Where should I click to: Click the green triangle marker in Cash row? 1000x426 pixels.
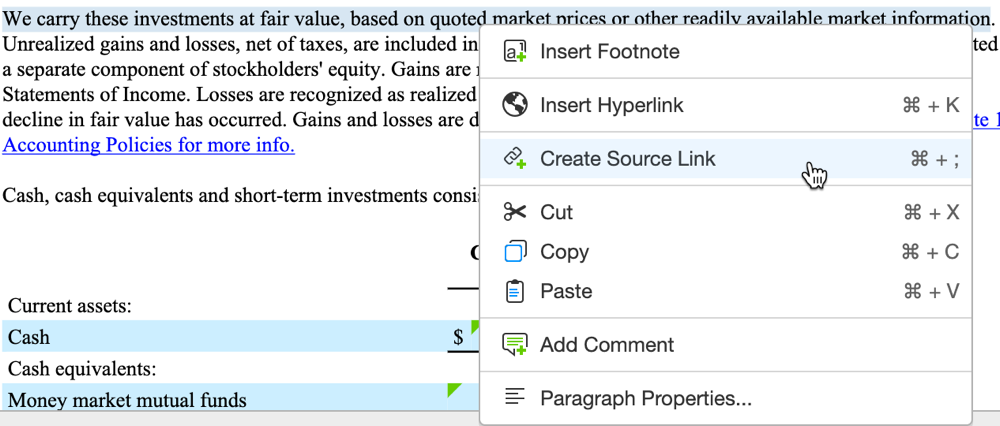click(x=475, y=325)
